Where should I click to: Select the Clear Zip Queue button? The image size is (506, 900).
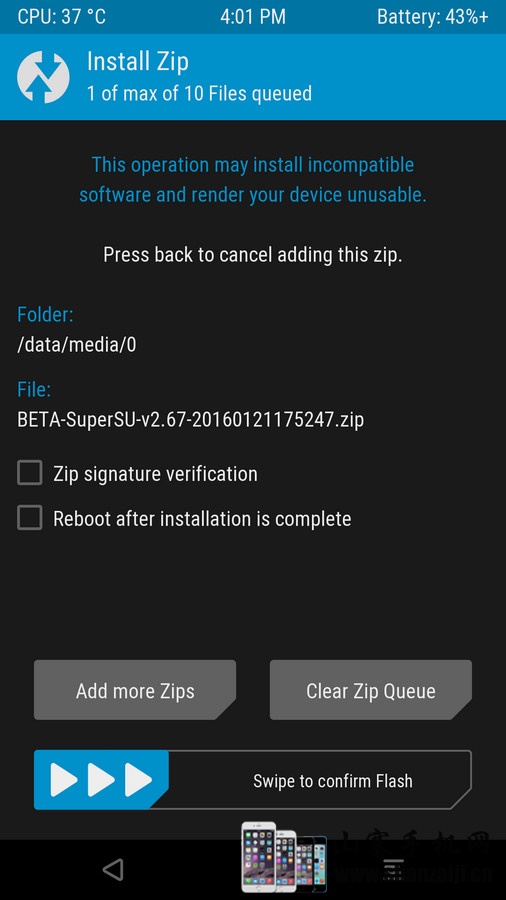(371, 690)
